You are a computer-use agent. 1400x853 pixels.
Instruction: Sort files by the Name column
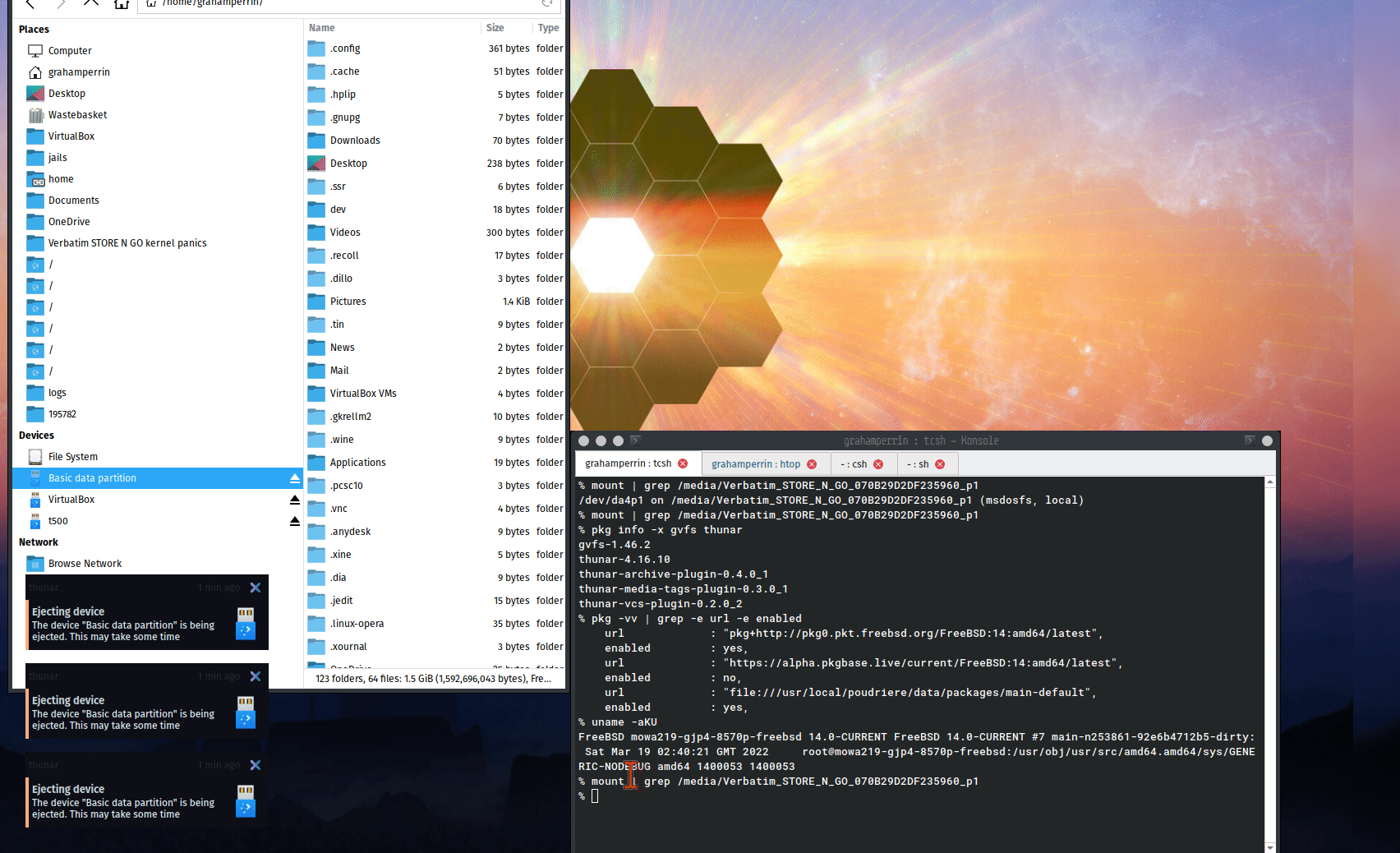tap(322, 28)
